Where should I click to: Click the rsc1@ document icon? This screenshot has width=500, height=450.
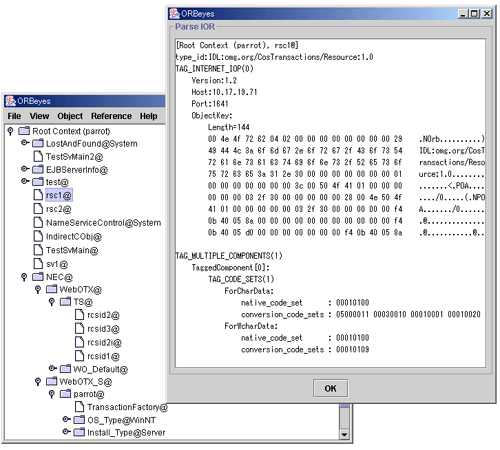point(38,195)
